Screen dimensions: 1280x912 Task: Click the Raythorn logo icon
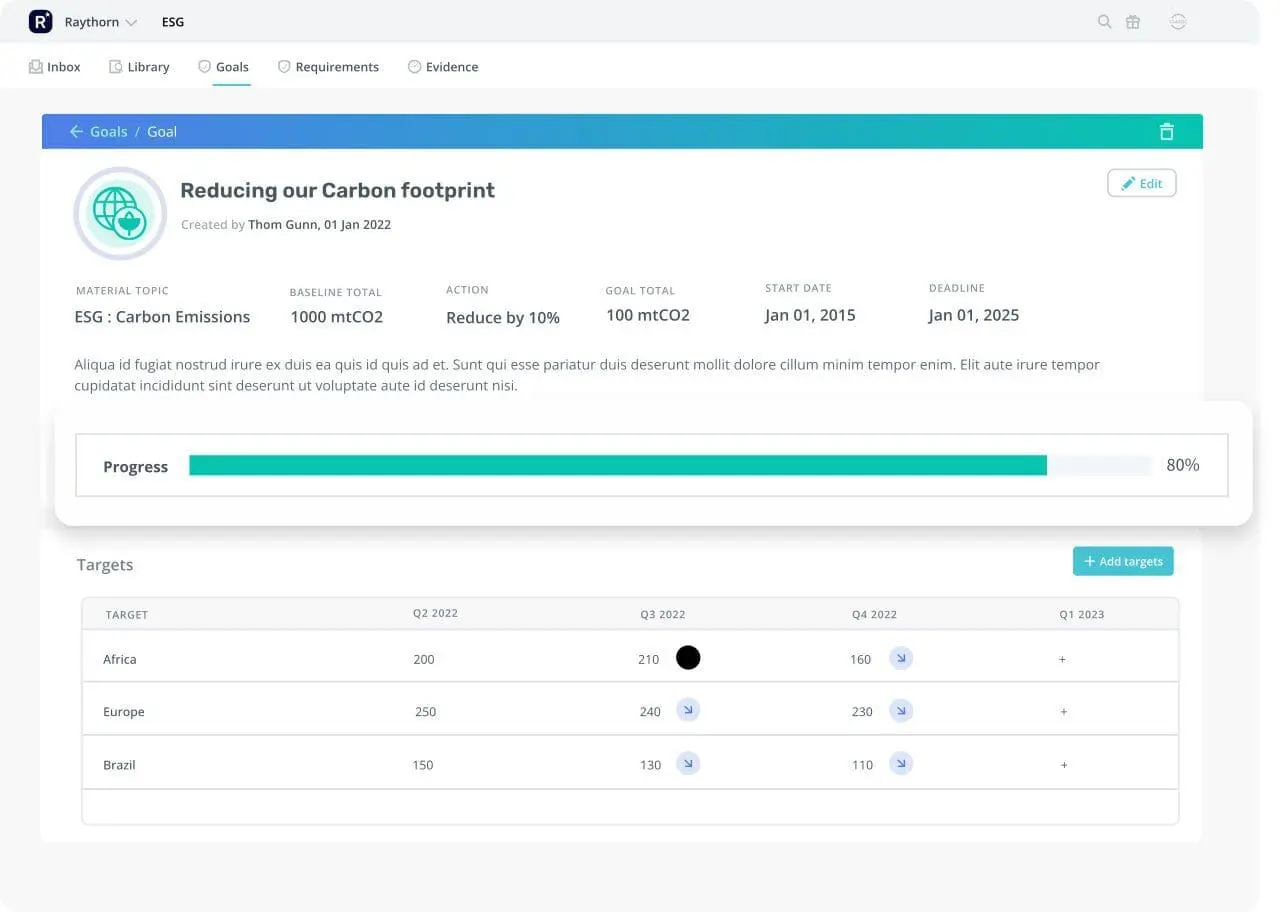coord(40,21)
